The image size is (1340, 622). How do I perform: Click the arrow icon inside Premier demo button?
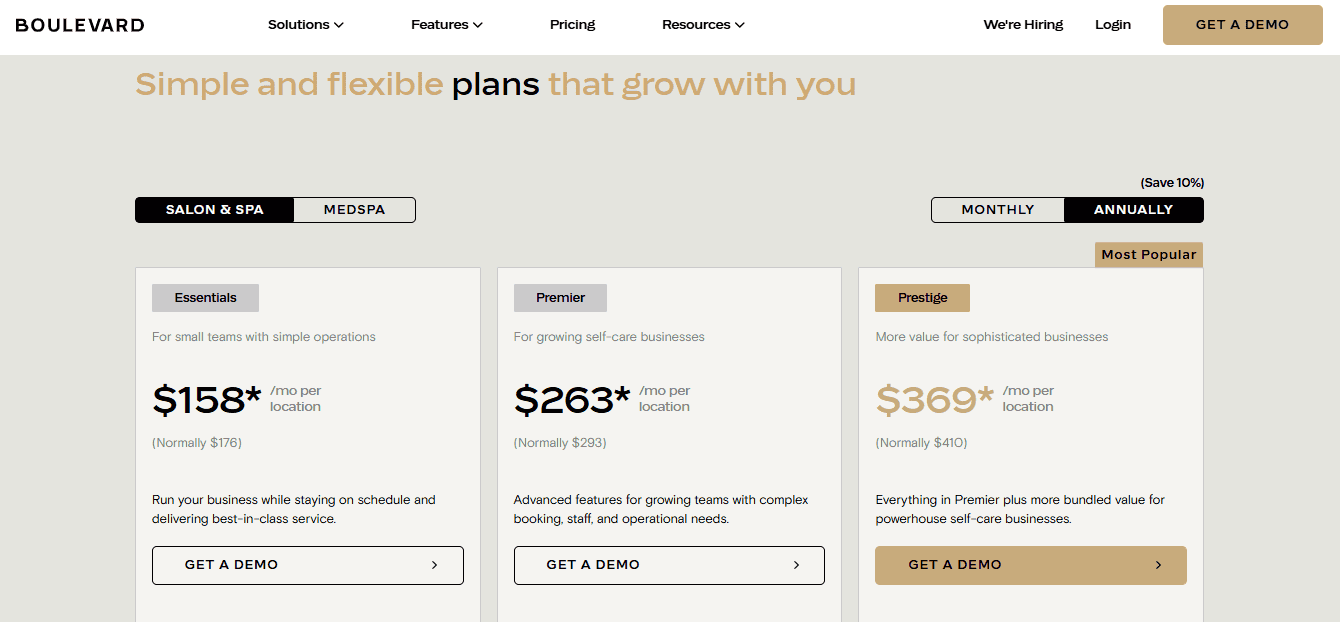tap(797, 565)
